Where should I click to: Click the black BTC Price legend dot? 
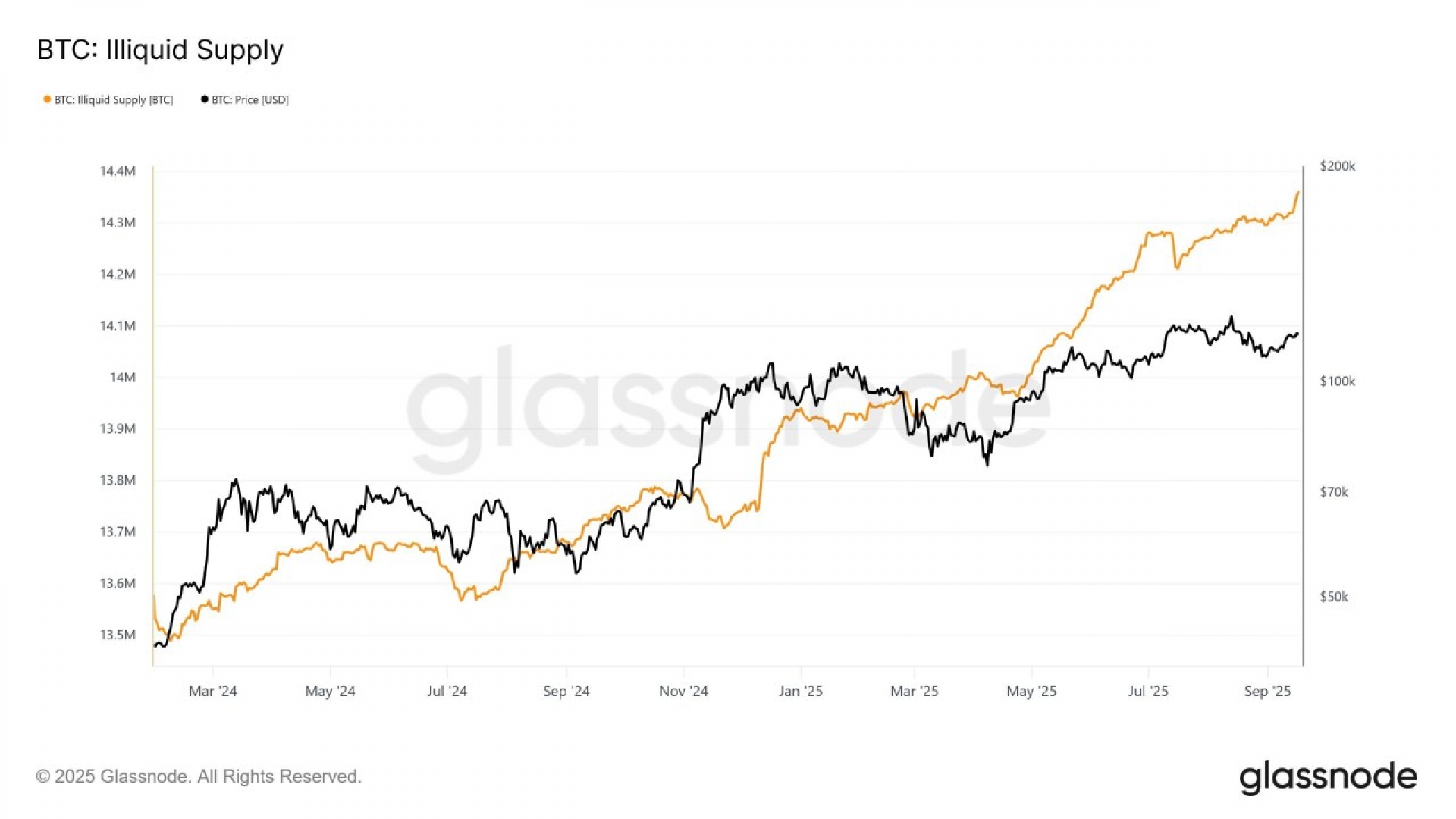point(204,99)
